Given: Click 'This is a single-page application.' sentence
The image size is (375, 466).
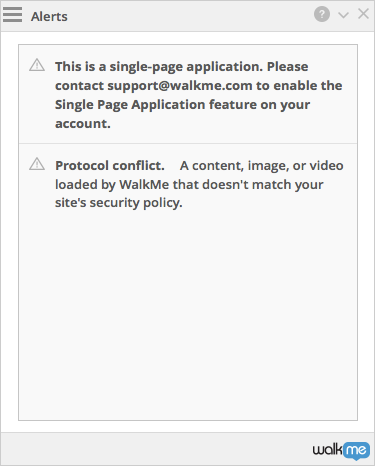Looking at the screenshot, I should coord(159,67).
